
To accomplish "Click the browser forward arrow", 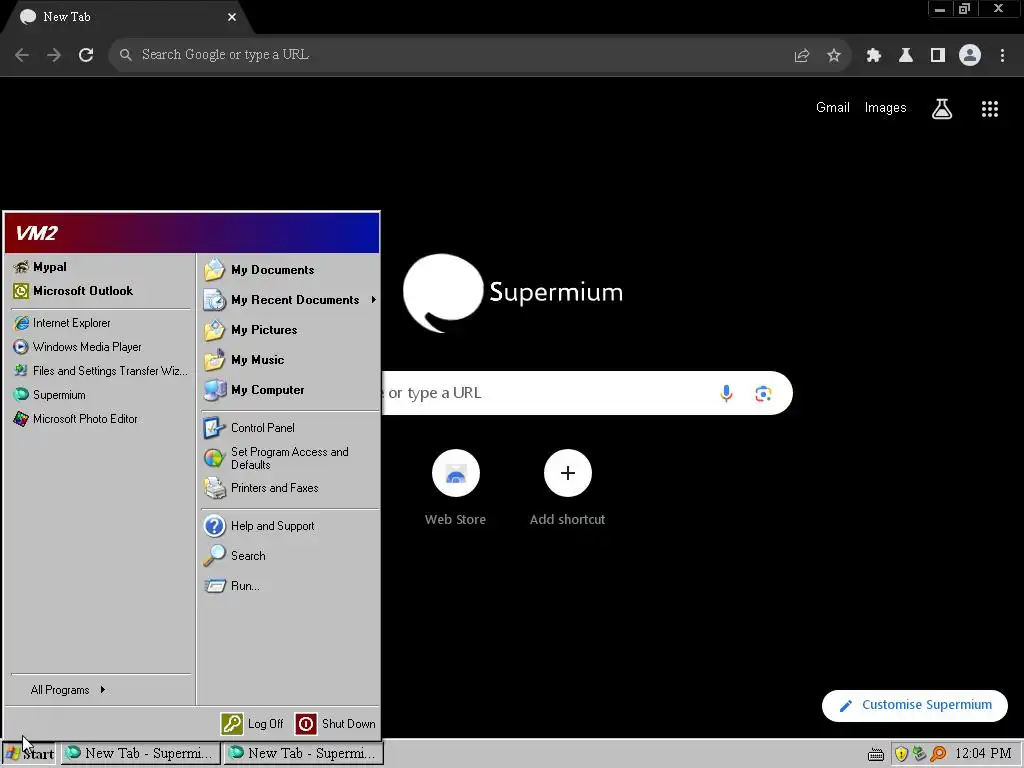I will pyautogui.click(x=54, y=55).
